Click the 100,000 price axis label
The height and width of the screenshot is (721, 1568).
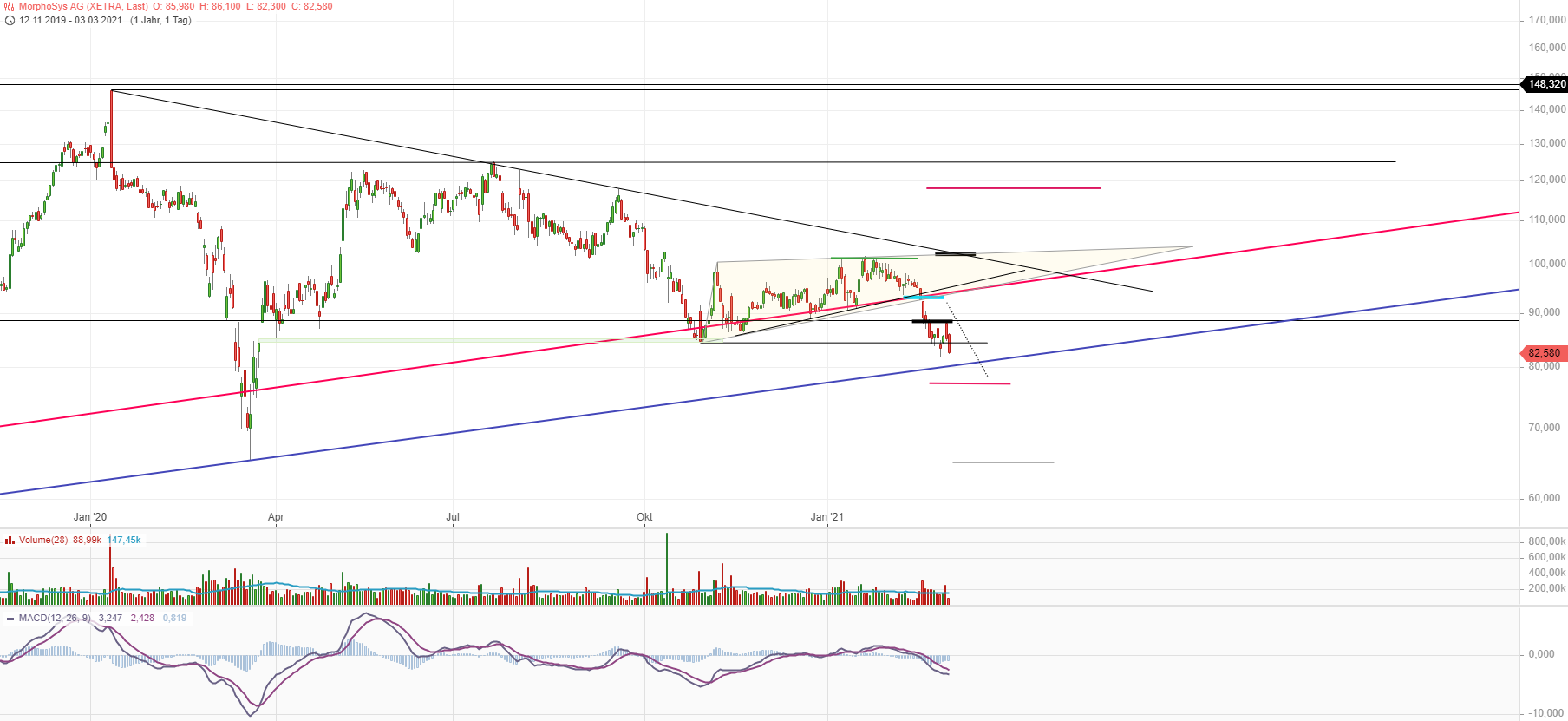1547,264
